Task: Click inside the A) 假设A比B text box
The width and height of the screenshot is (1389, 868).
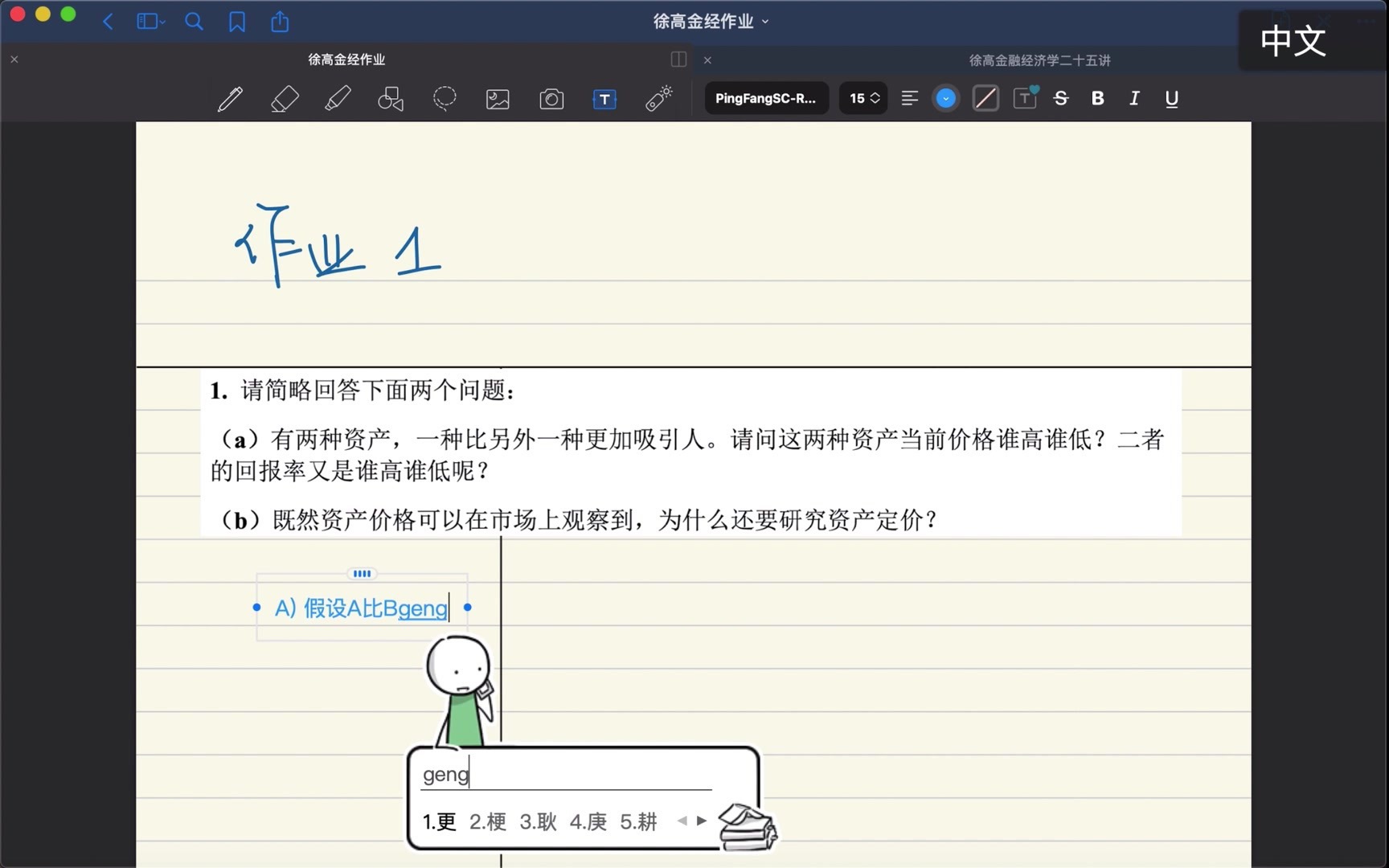Action: [x=362, y=608]
